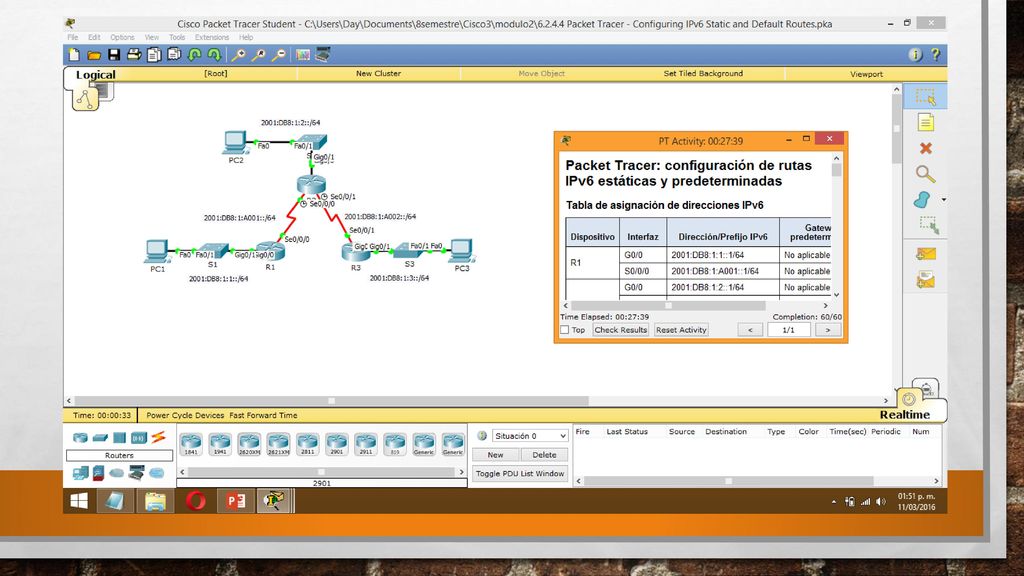This screenshot has height=576, width=1024.
Task: Open the drawing palette icon
Action: (x=302, y=55)
